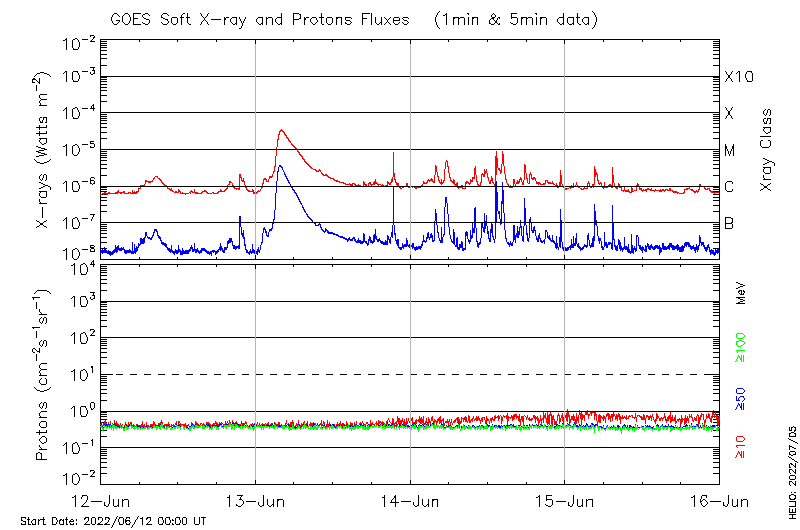Click the 'MeV' unit label
Viewport: 800px width, 530px height.
click(x=741, y=293)
